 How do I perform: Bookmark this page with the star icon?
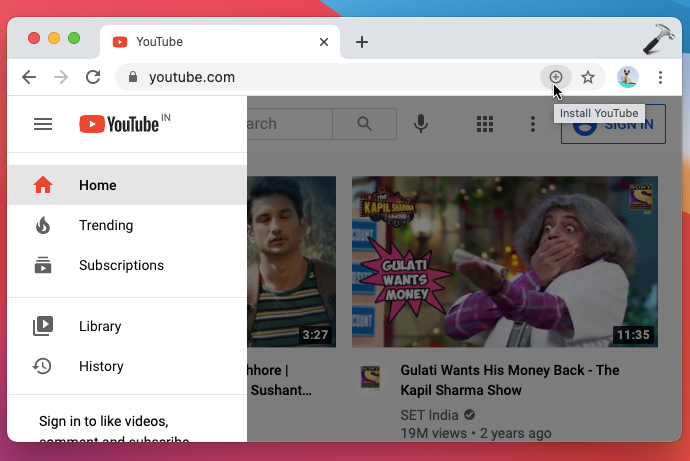588,77
